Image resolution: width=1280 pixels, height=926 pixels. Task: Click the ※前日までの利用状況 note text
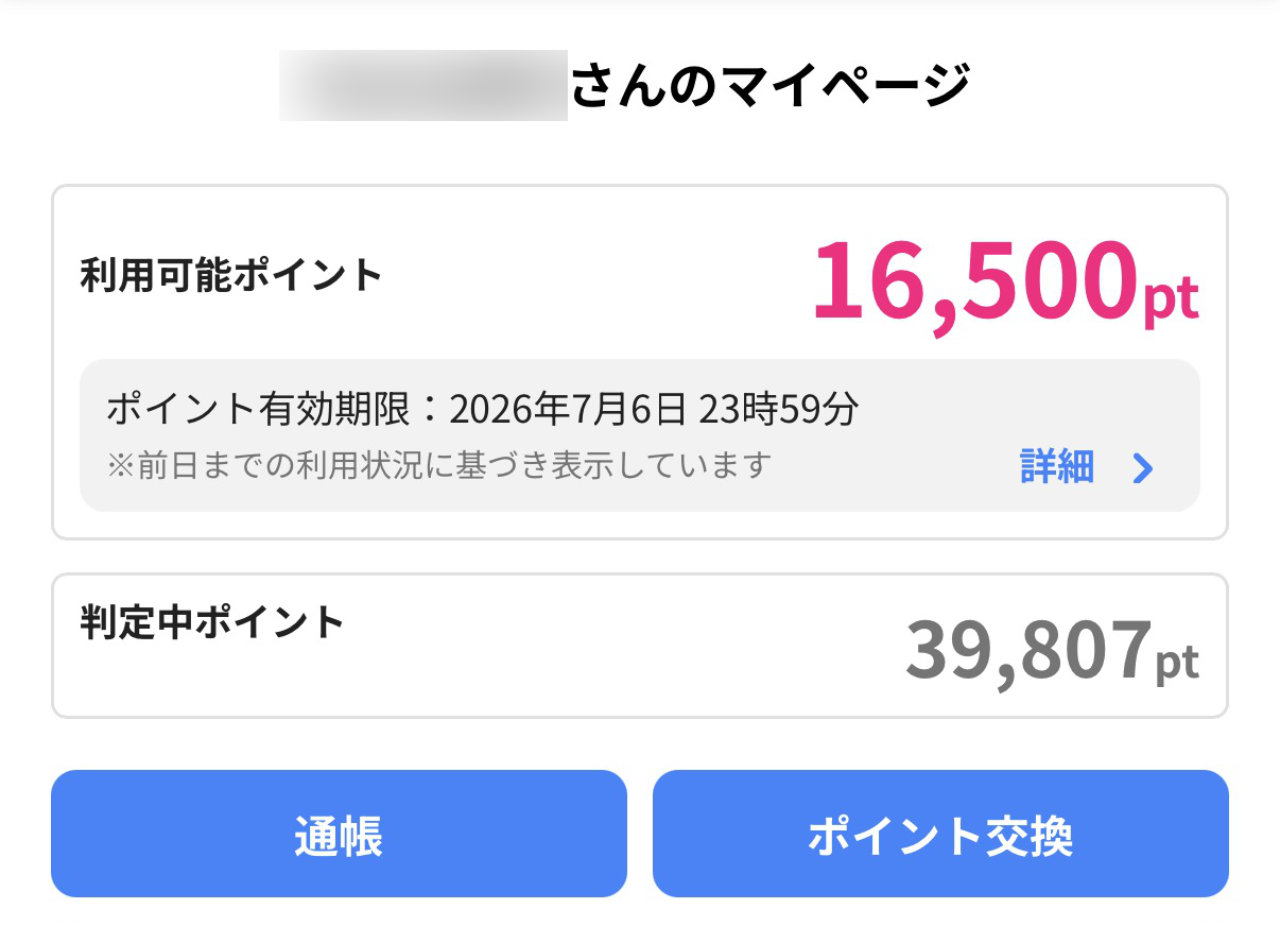[x=440, y=465]
